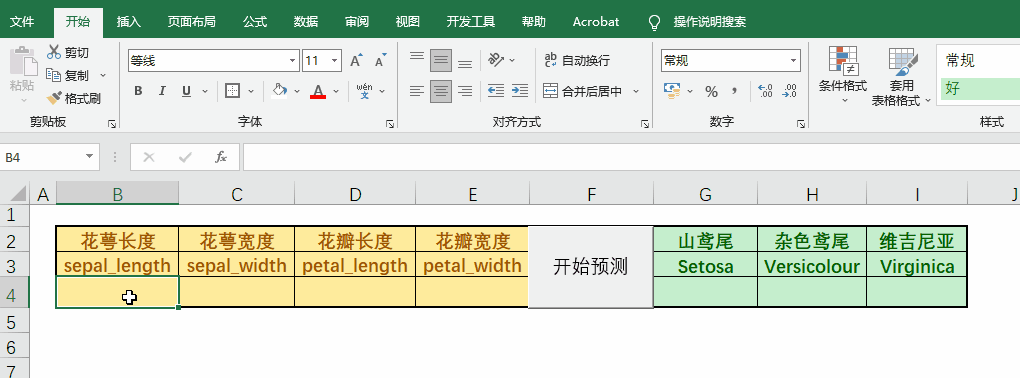Viewport: 1020px width, 378px height.
Task: Open the File (文件) tab
Action: click(21, 21)
